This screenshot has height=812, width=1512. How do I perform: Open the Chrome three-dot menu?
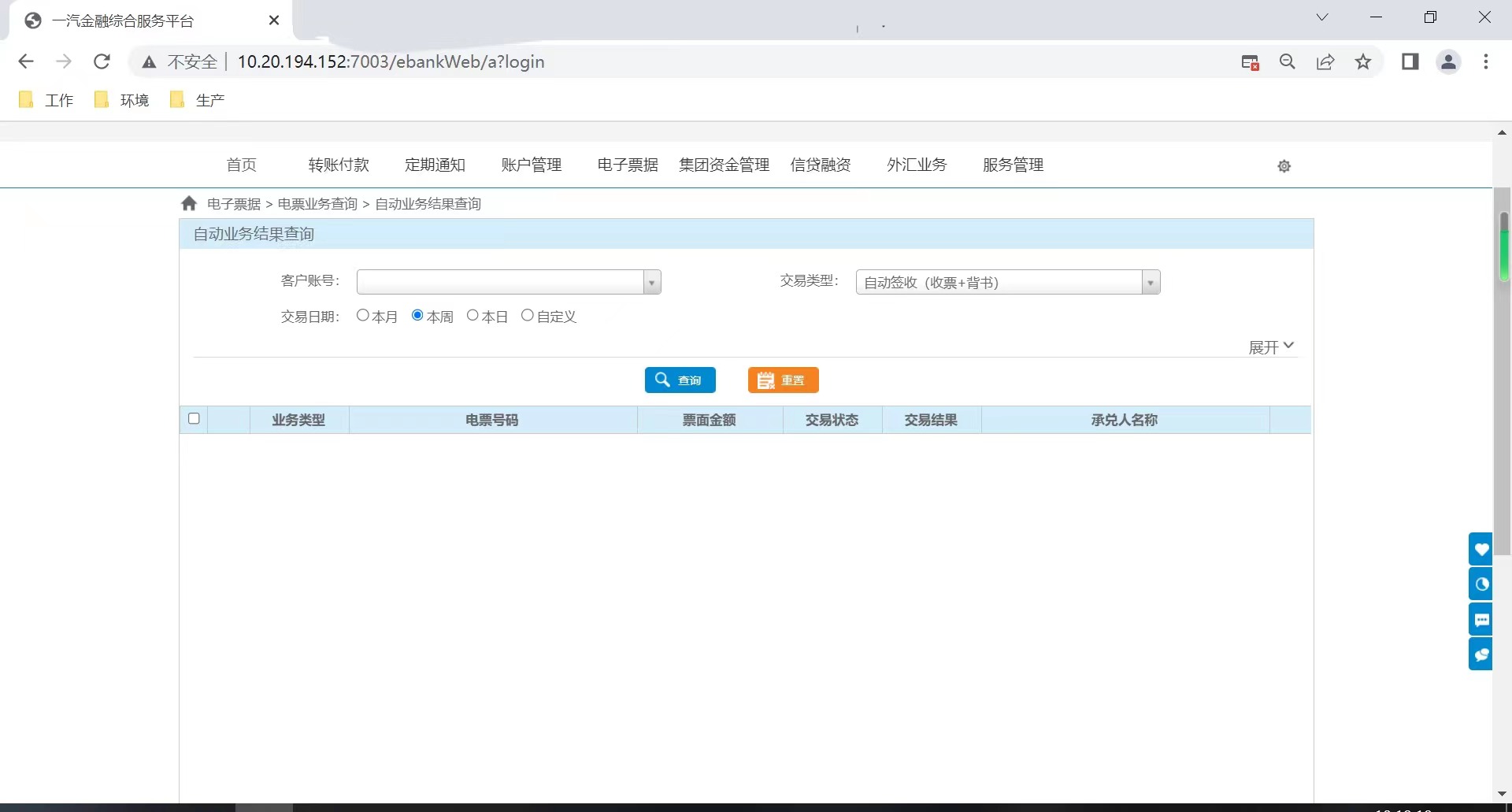click(x=1486, y=61)
